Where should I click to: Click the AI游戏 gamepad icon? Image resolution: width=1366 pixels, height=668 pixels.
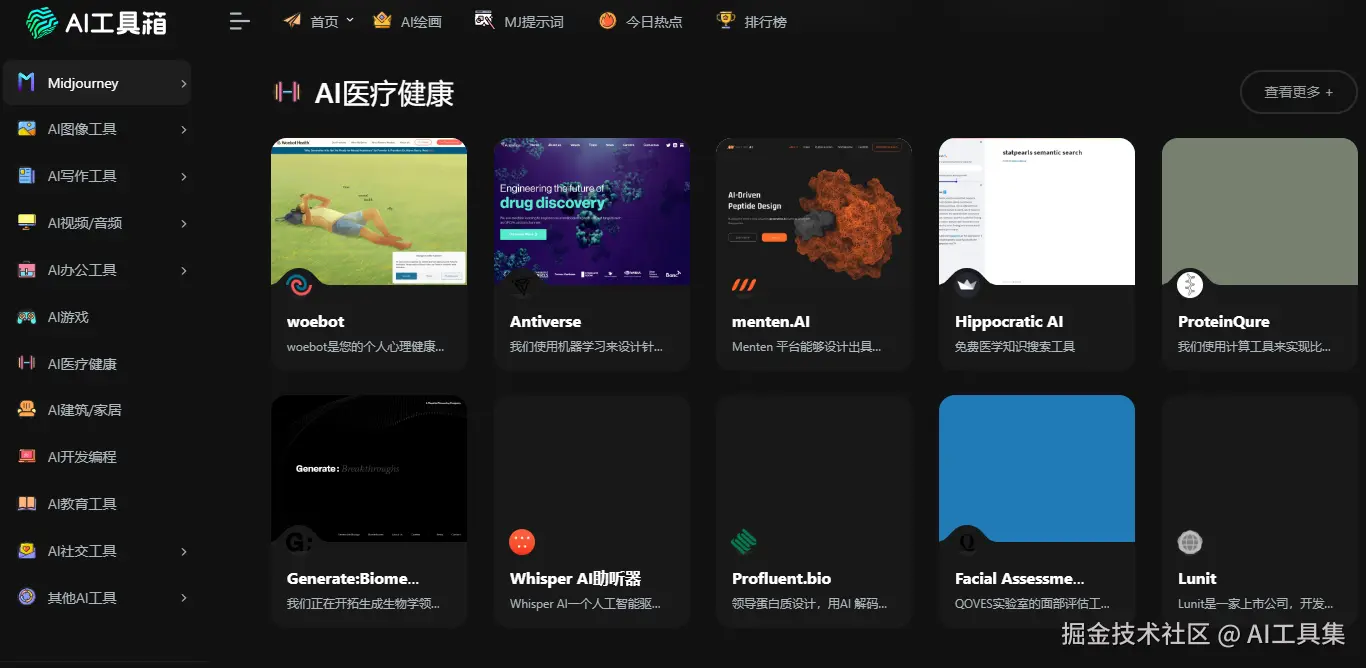[27, 317]
